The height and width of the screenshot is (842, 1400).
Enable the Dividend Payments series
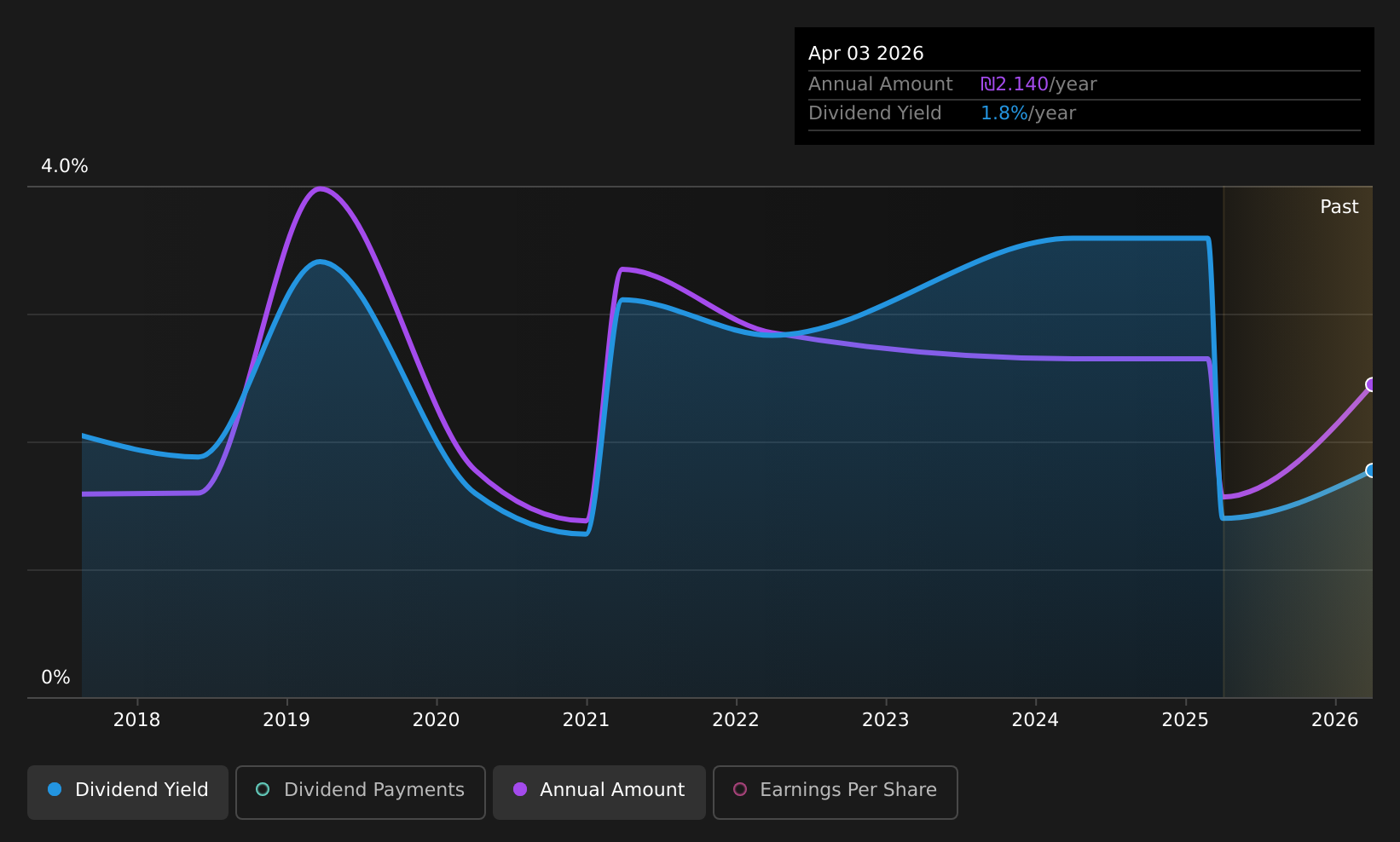click(x=361, y=792)
